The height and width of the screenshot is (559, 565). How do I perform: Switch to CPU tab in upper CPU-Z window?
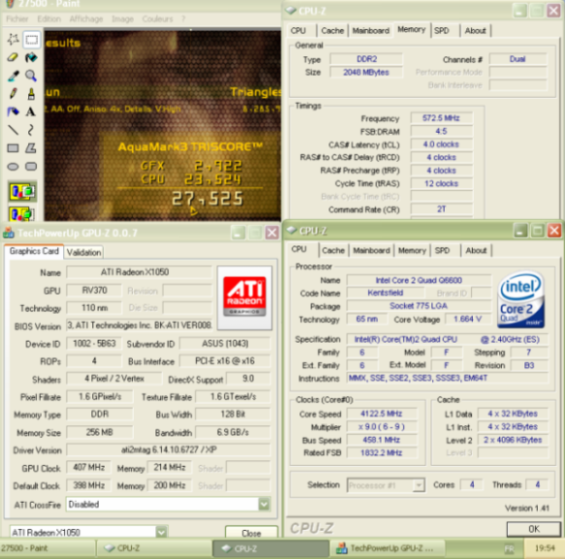click(298, 31)
